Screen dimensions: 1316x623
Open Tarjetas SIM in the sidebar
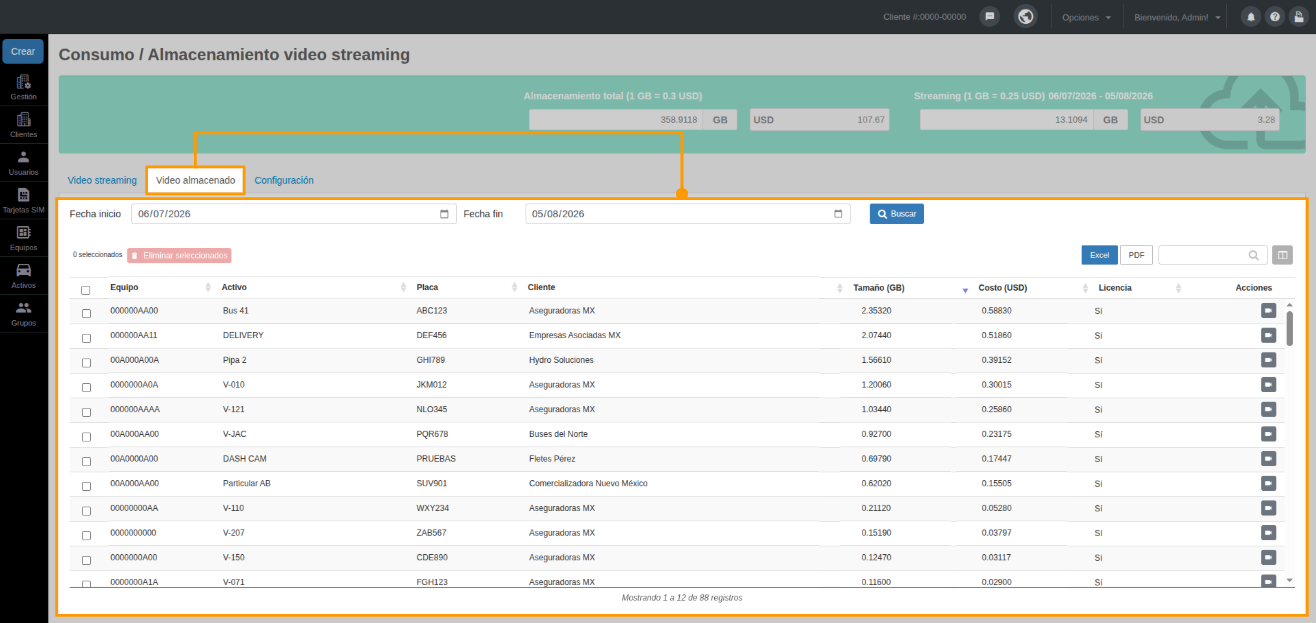click(x=24, y=201)
